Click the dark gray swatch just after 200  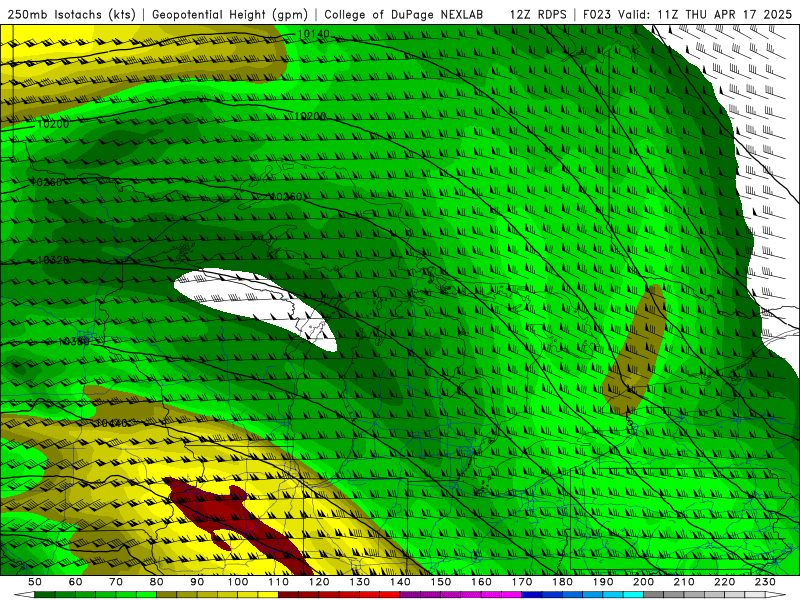click(x=654, y=595)
